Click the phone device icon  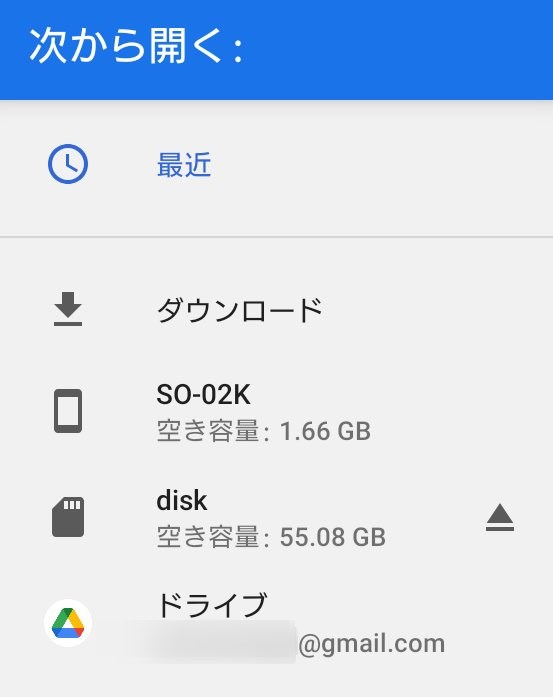pos(68,411)
